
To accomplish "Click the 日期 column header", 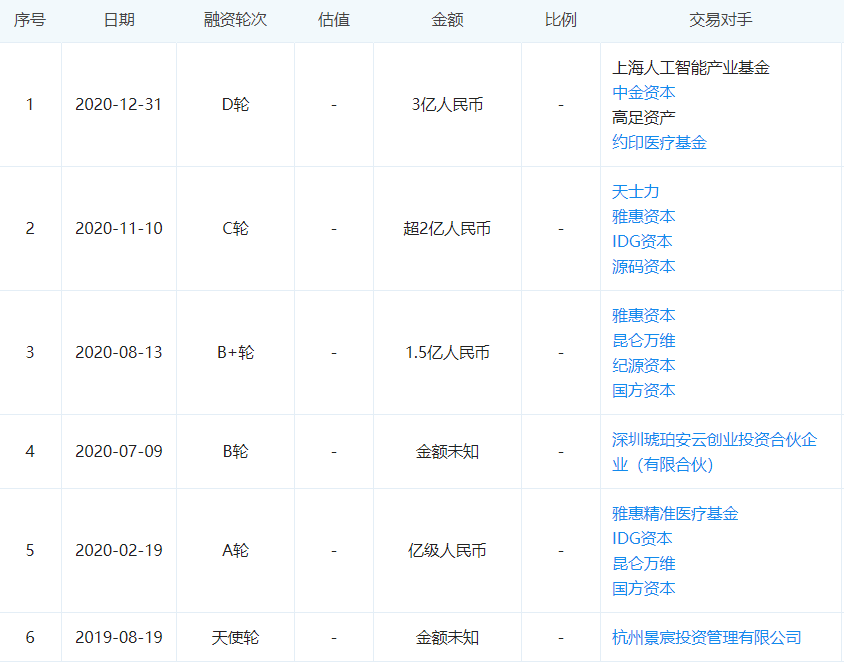I will coord(119,20).
